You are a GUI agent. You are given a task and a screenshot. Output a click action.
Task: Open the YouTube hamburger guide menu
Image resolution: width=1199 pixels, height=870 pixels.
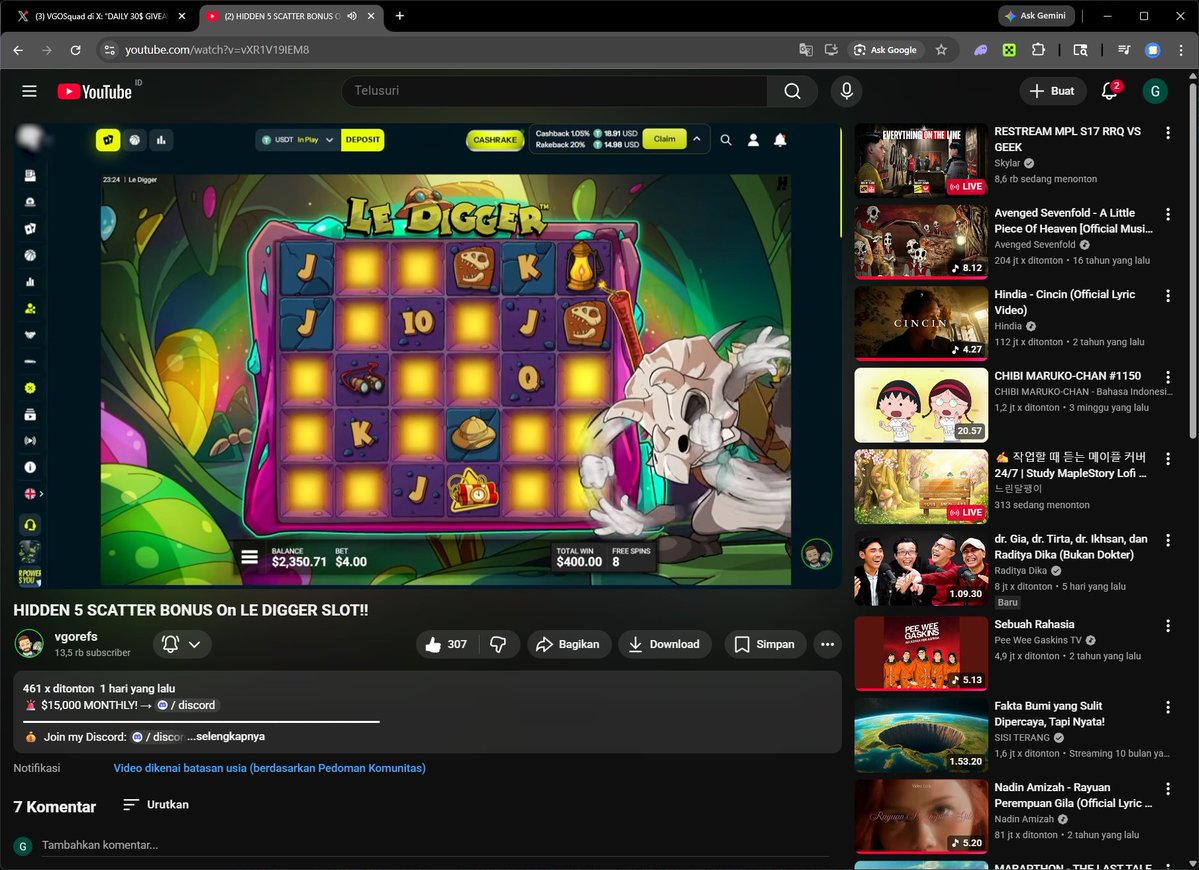[29, 91]
